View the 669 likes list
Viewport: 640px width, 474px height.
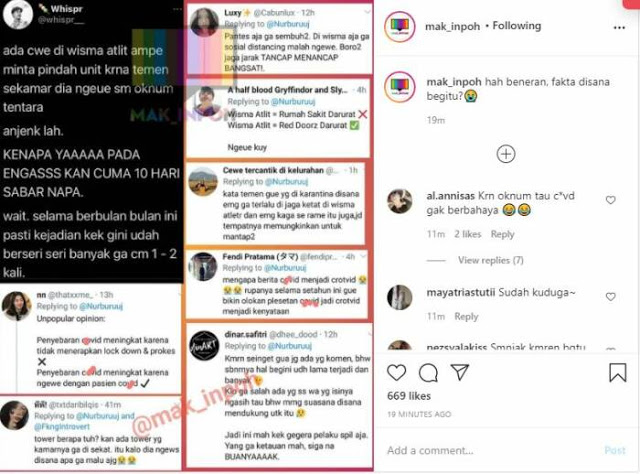[409, 396]
